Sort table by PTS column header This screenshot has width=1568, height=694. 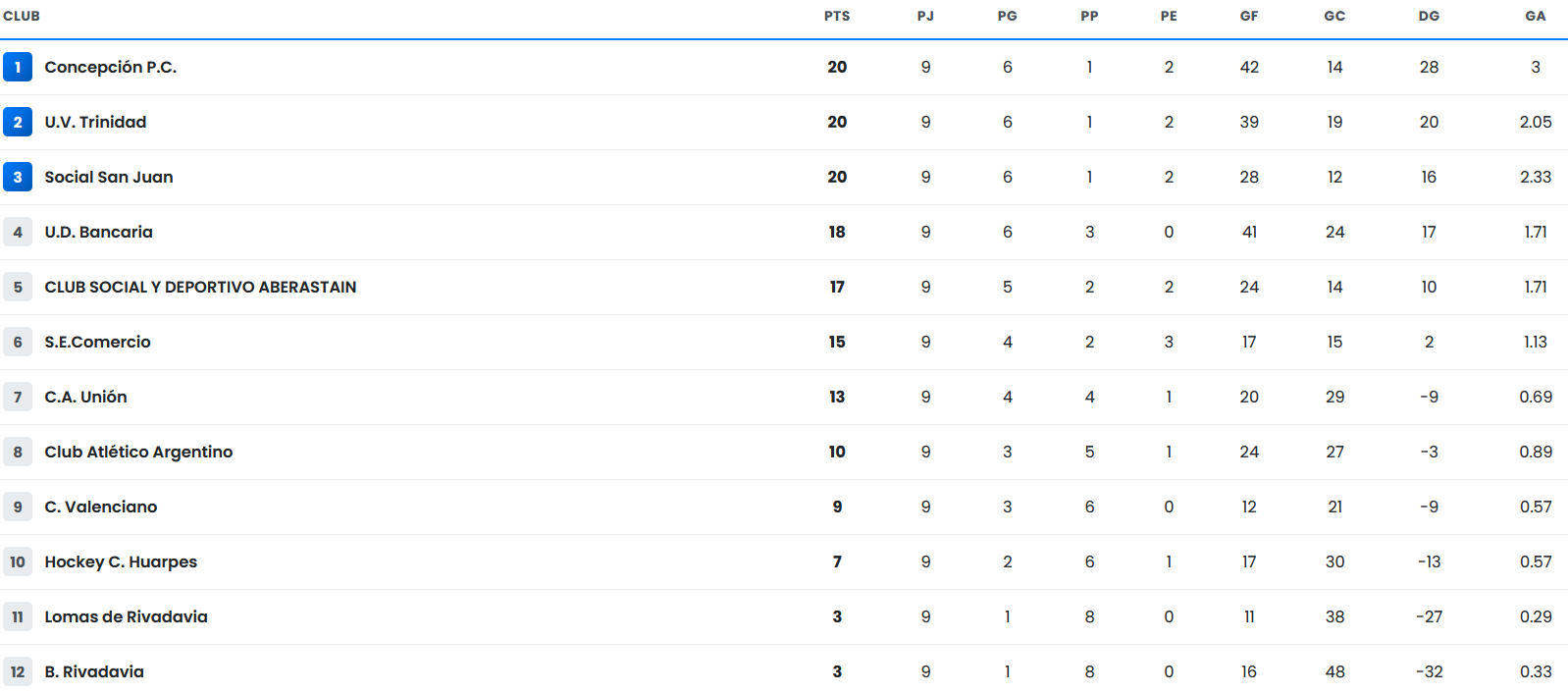coord(837,16)
